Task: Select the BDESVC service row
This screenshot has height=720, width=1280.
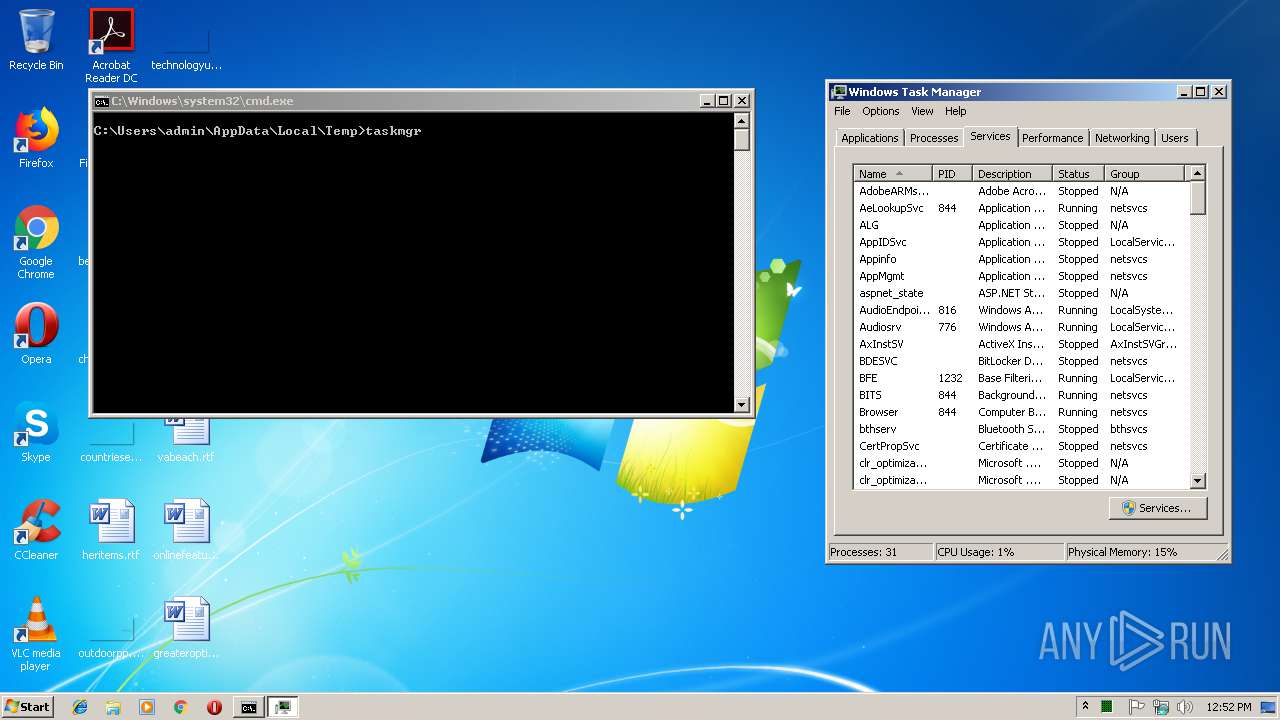Action: pos(1021,361)
